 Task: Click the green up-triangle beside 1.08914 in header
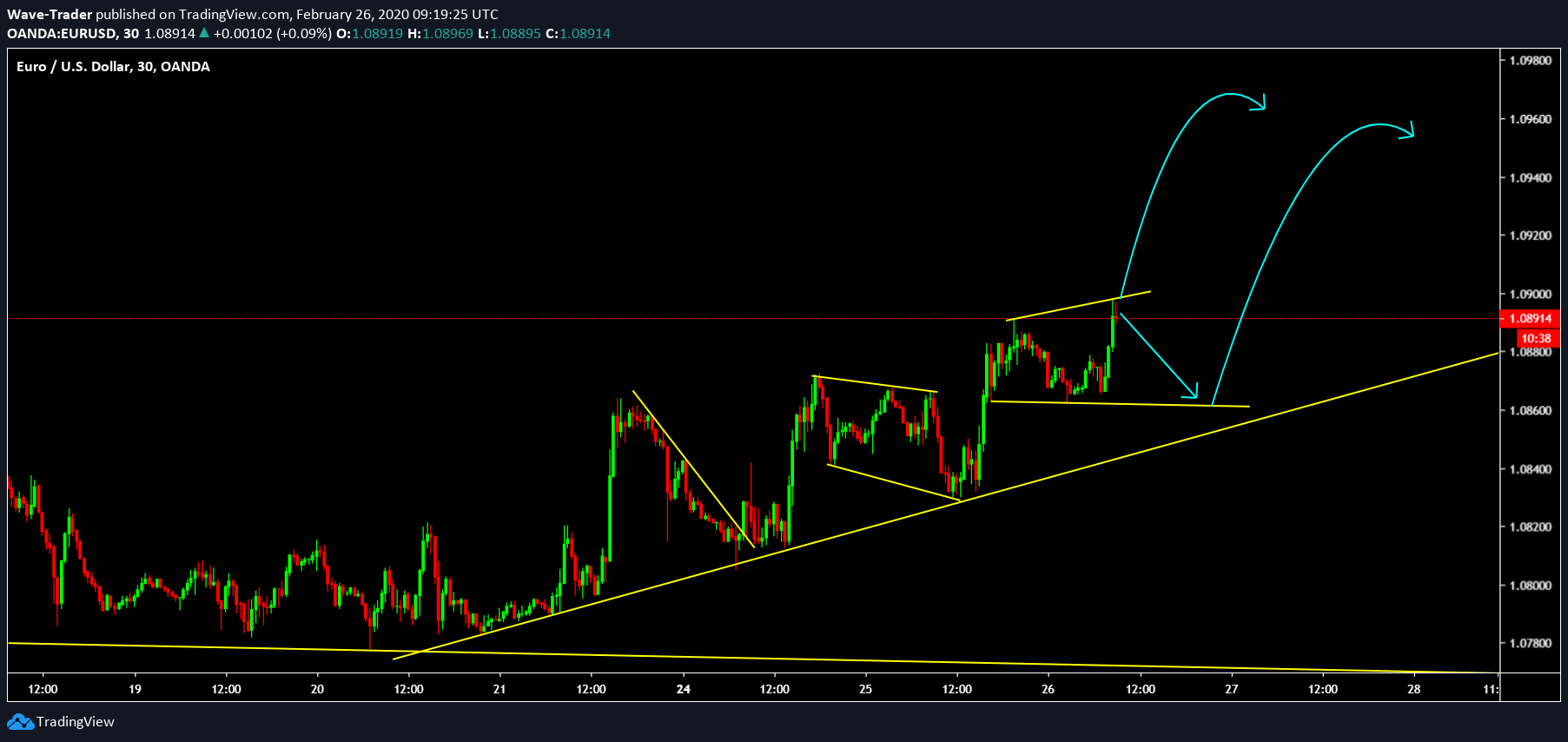tap(204, 33)
